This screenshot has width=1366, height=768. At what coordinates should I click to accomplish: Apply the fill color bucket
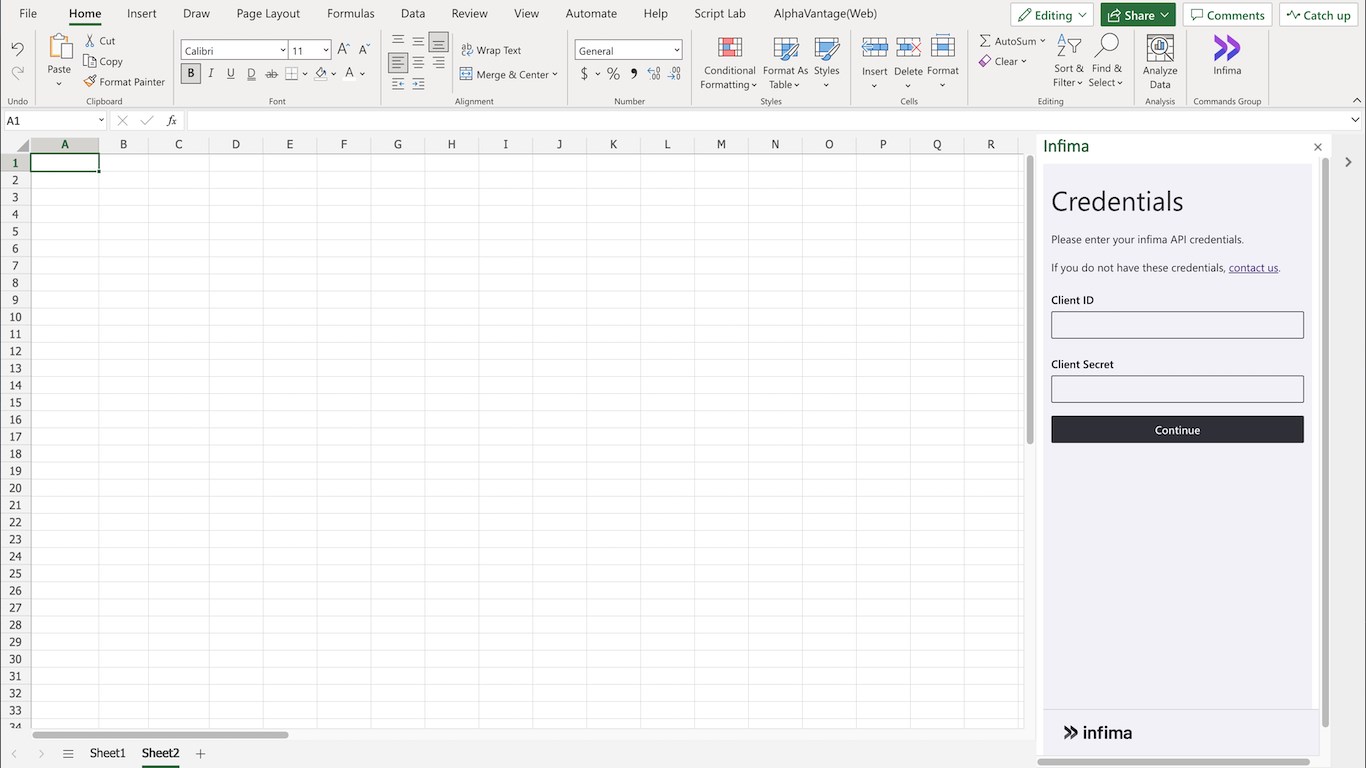click(320, 74)
